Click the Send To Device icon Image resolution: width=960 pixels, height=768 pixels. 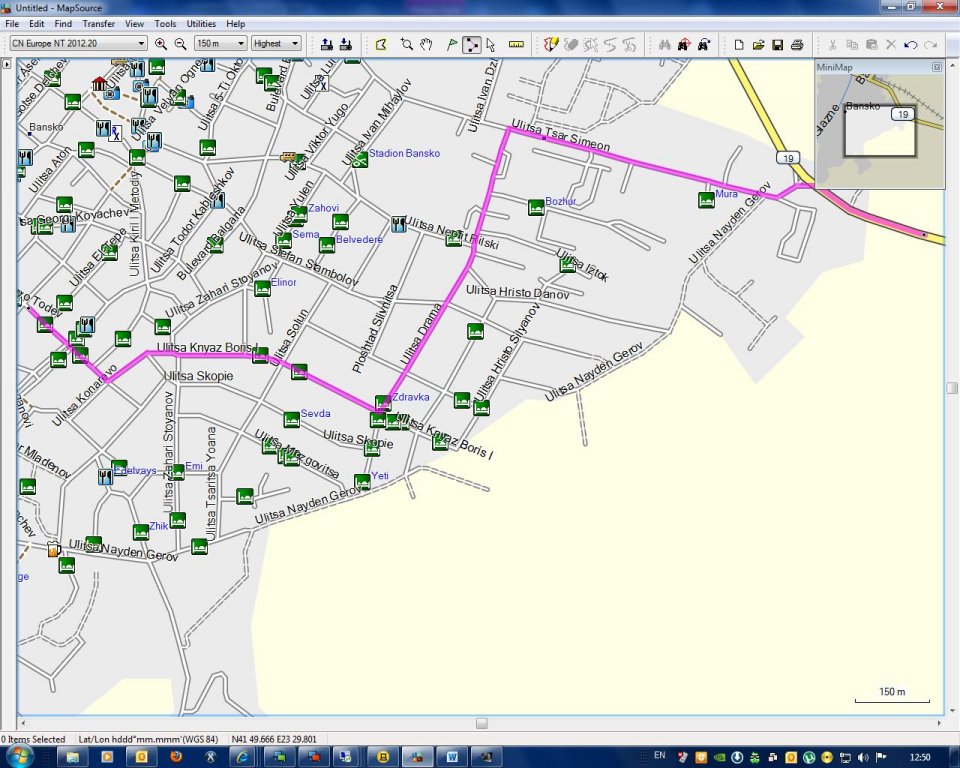[x=327, y=44]
